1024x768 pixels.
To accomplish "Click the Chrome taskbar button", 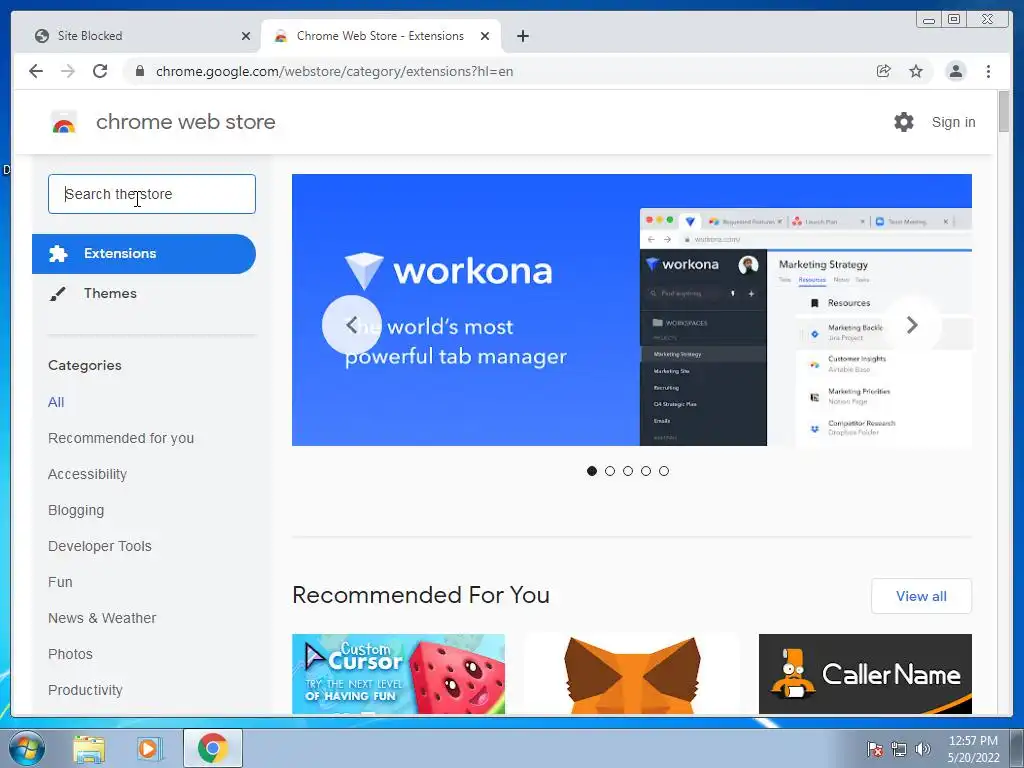I will coord(212,748).
